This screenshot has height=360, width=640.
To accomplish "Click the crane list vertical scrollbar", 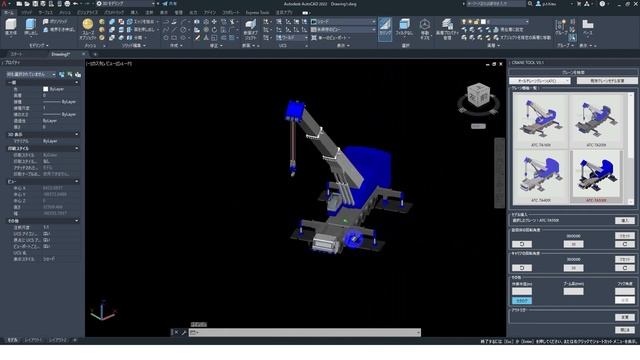I will (631, 148).
